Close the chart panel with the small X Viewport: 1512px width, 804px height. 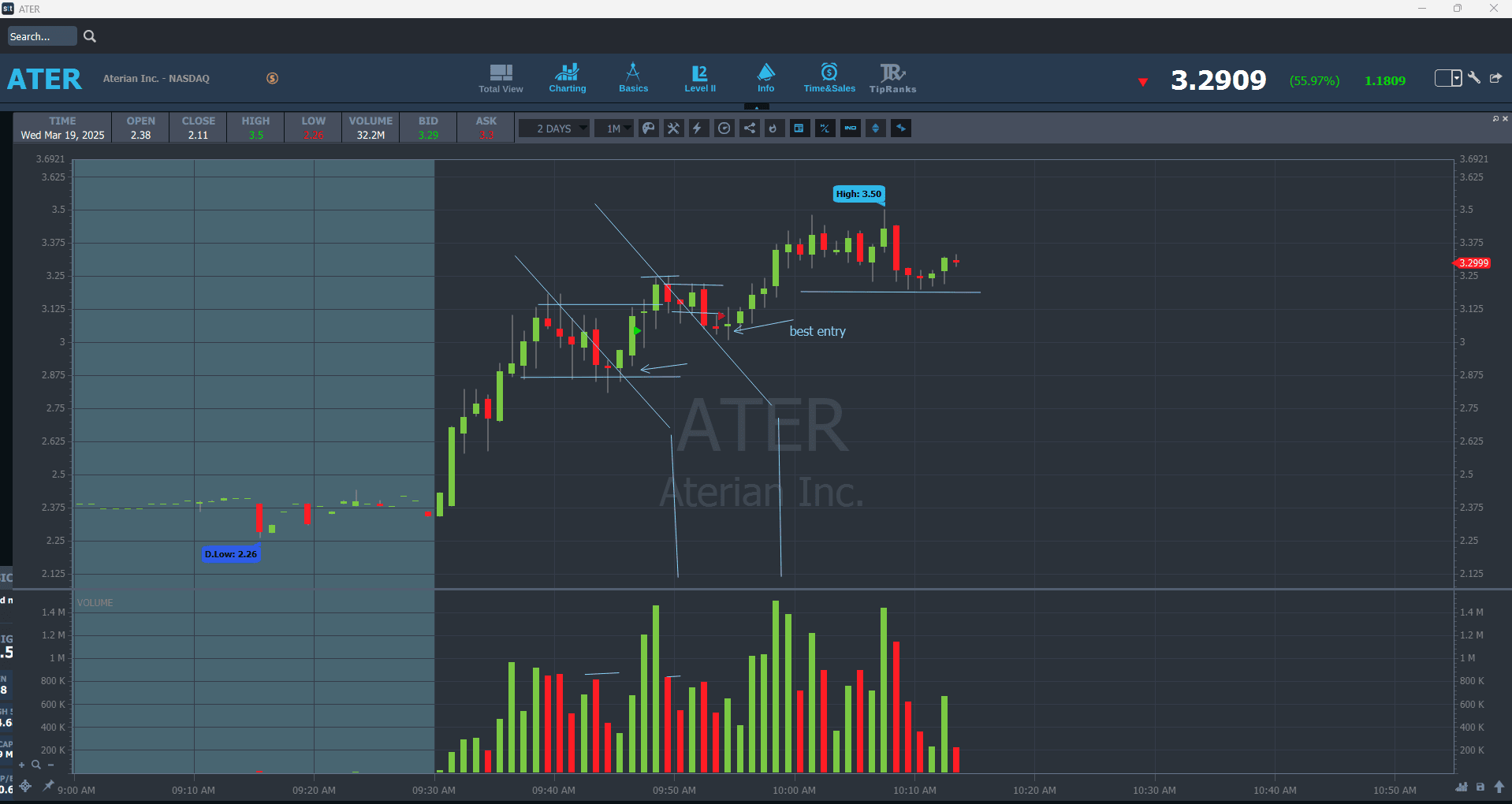click(x=1505, y=118)
